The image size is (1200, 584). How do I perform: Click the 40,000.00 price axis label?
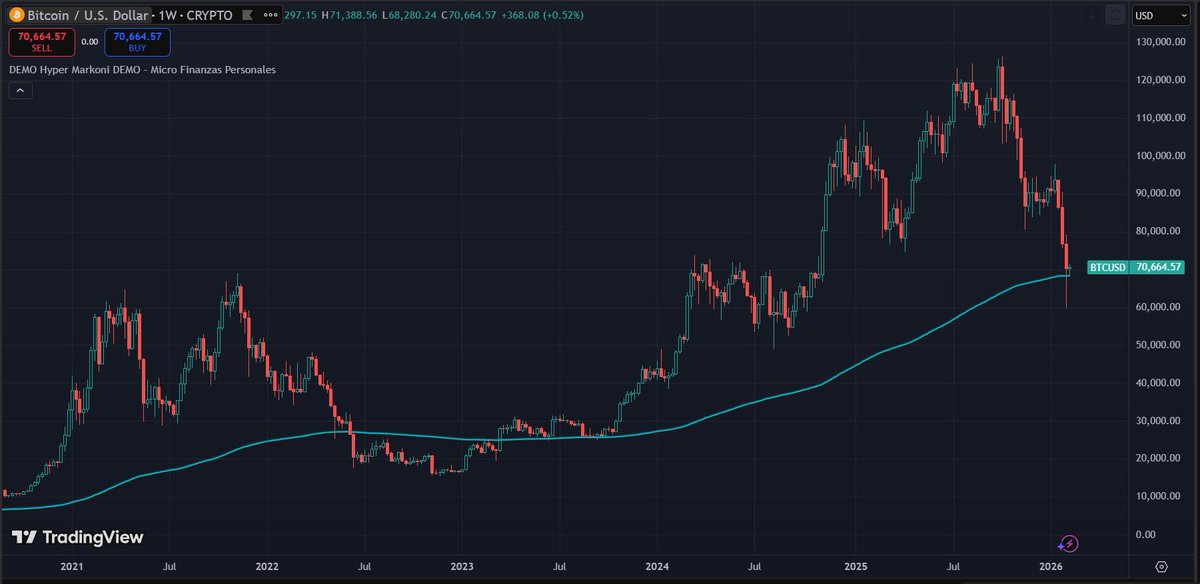[x=1160, y=383]
